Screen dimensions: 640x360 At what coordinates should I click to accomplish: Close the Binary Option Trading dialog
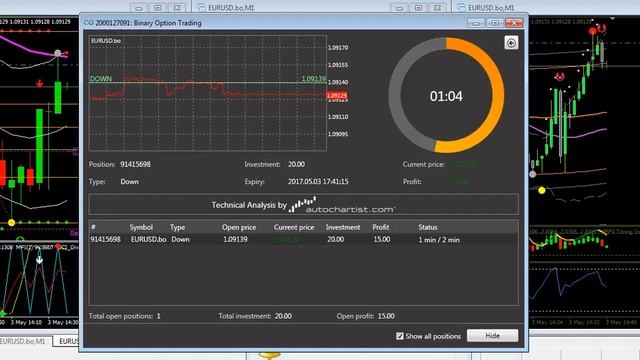click(x=514, y=23)
